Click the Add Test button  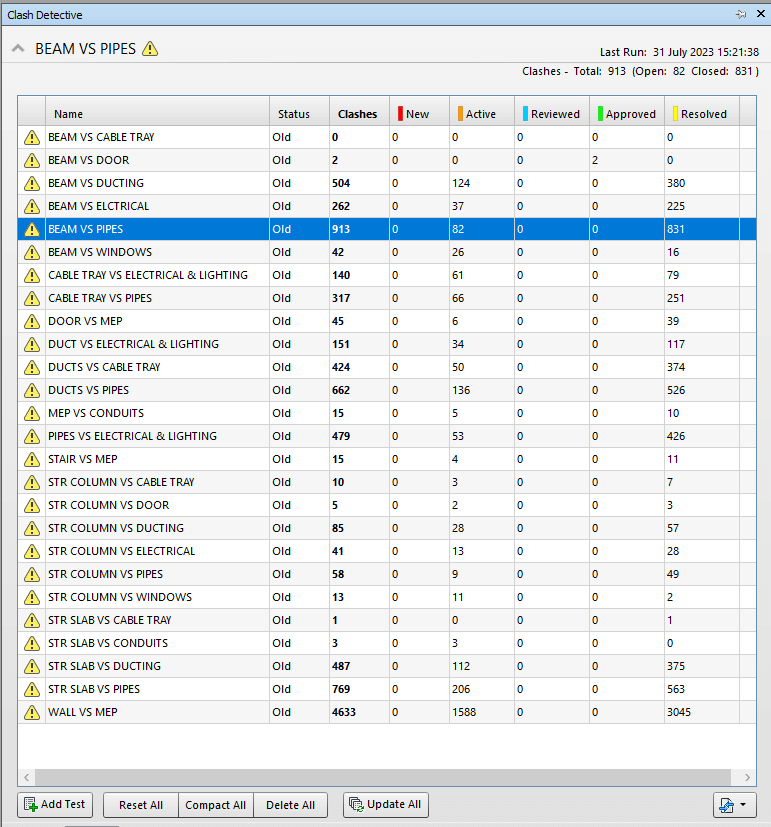click(x=55, y=805)
